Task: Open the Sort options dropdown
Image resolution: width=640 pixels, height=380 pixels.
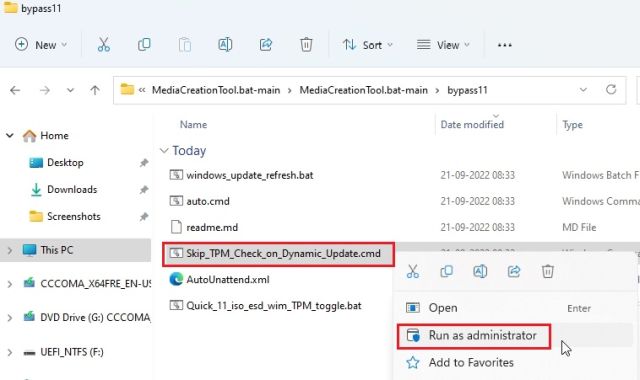Action: click(367, 44)
